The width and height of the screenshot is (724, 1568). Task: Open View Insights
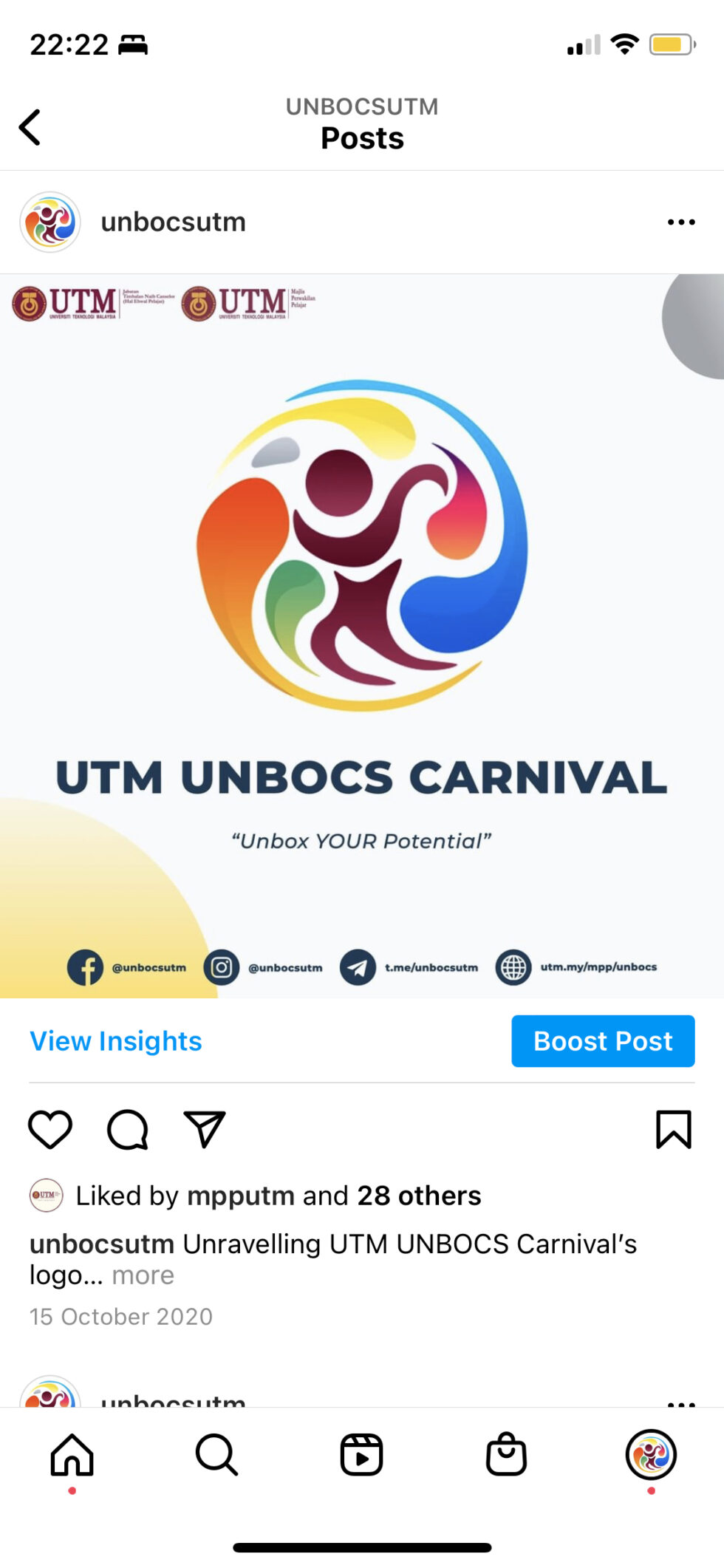click(x=116, y=1040)
